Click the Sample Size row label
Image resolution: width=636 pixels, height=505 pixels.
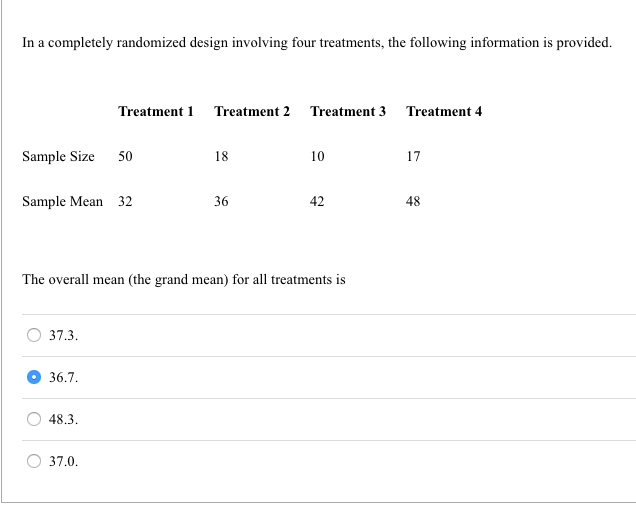click(58, 156)
